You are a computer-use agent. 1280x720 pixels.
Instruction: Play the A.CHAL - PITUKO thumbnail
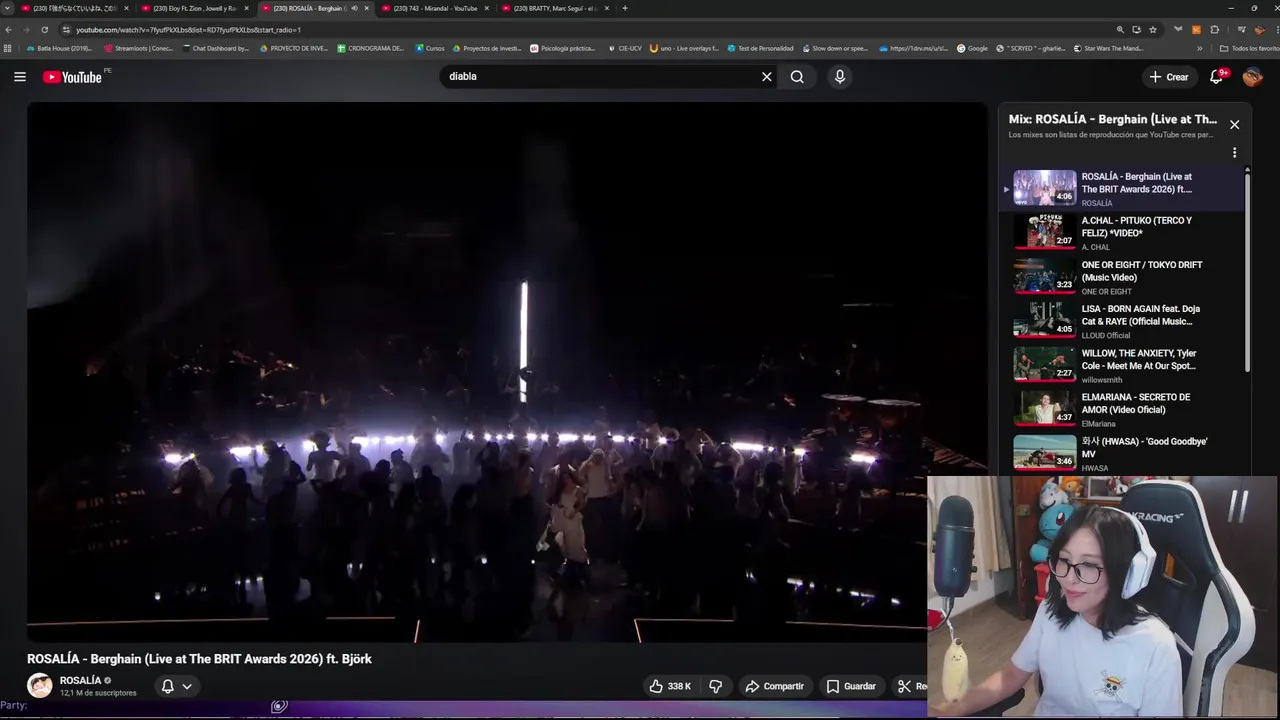pos(1045,231)
